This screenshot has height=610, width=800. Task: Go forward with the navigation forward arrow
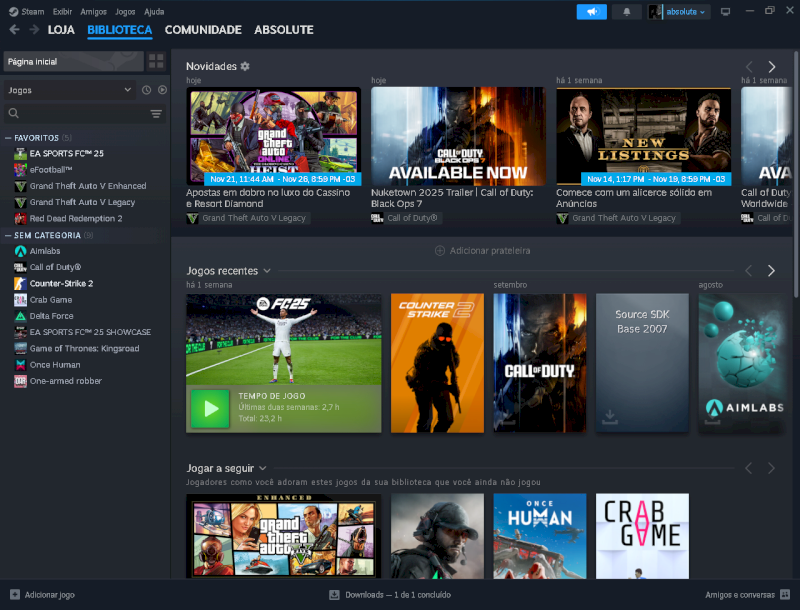(34, 30)
